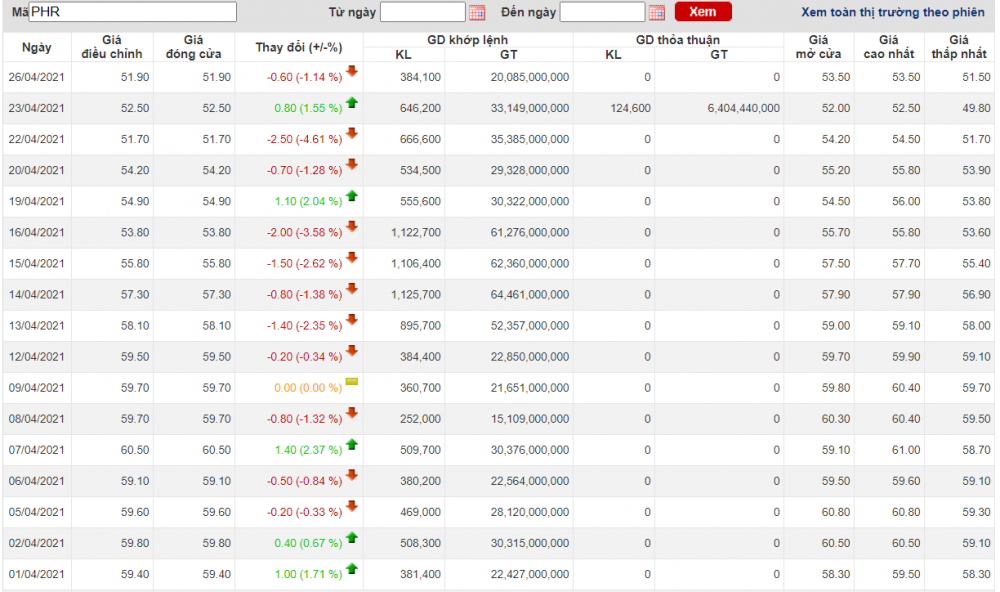Click red down arrow for 13/04/2021
The image size is (1000, 592).
(351, 320)
